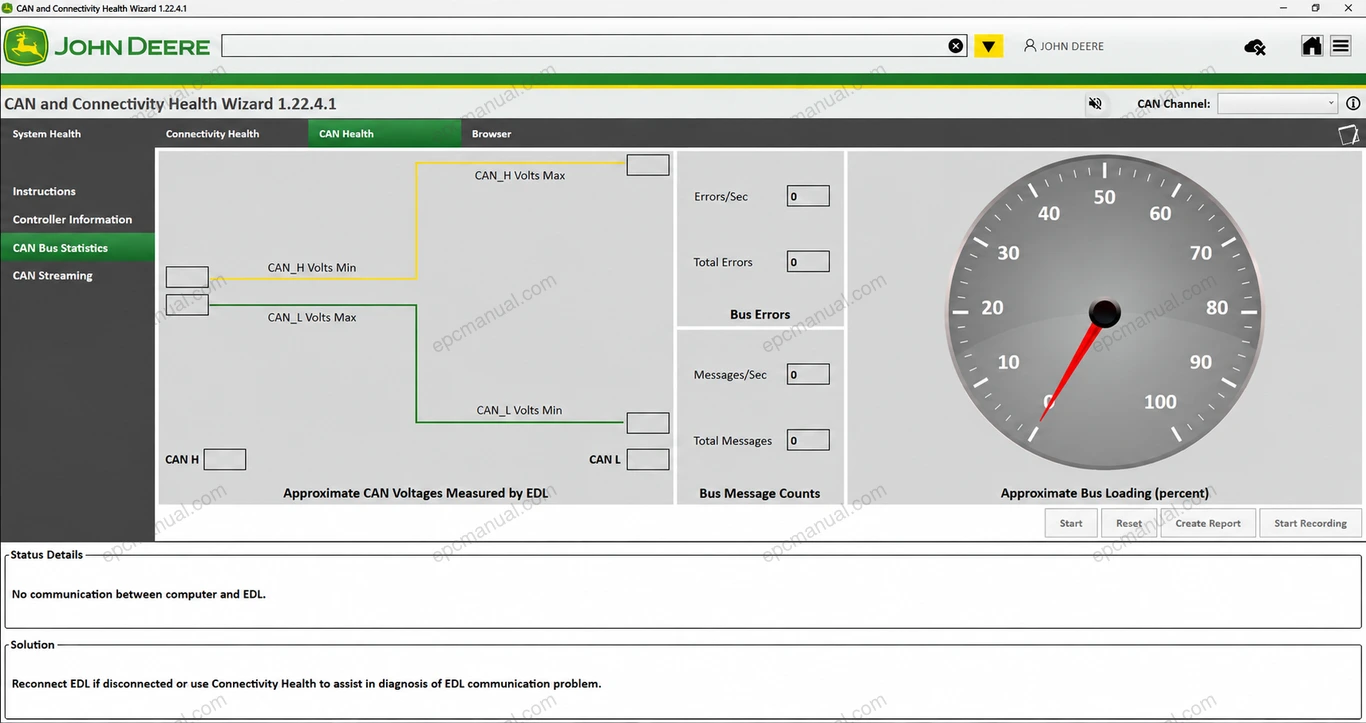The image size is (1366, 723).
Task: Open the hamburger menu icon
Action: click(1341, 46)
